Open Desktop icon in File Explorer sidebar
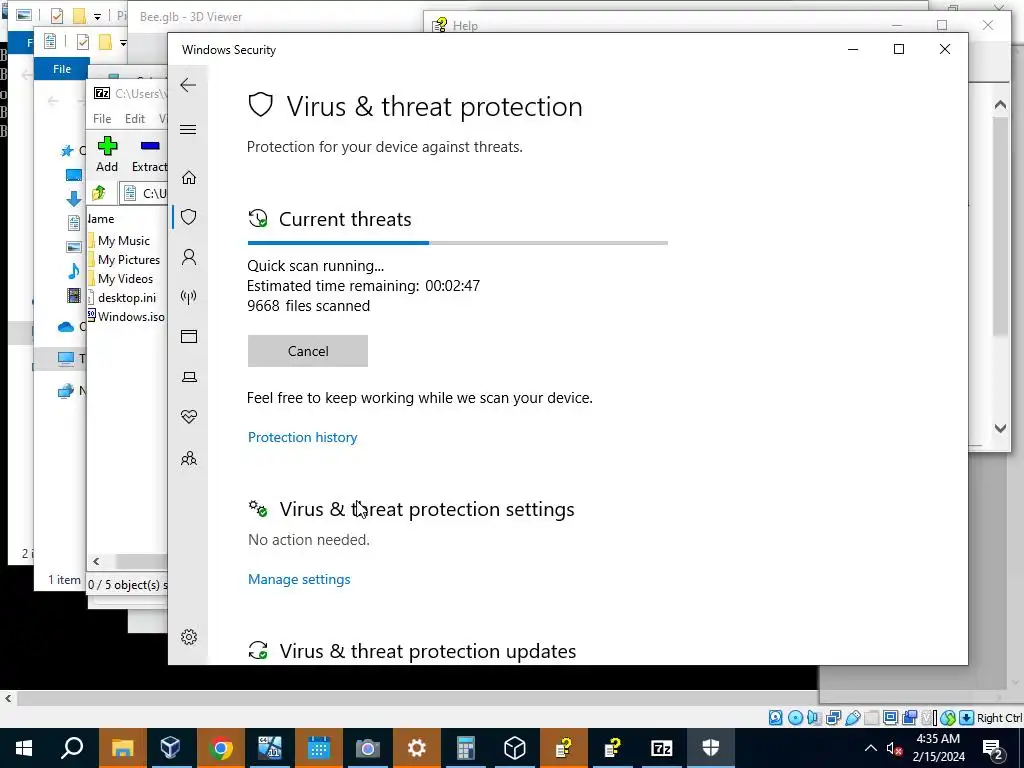Viewport: 1024px width, 768px height. coord(74,175)
